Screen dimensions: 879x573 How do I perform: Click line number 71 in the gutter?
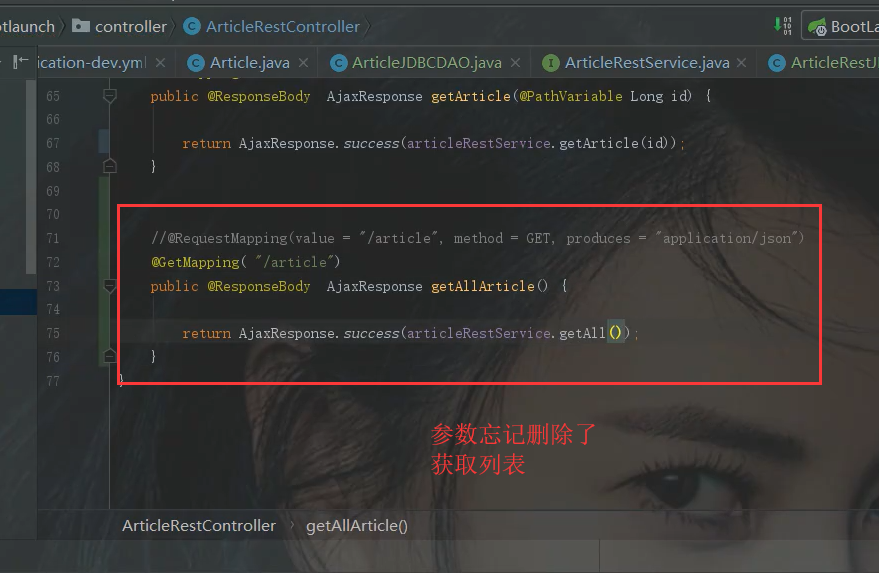tap(53, 238)
